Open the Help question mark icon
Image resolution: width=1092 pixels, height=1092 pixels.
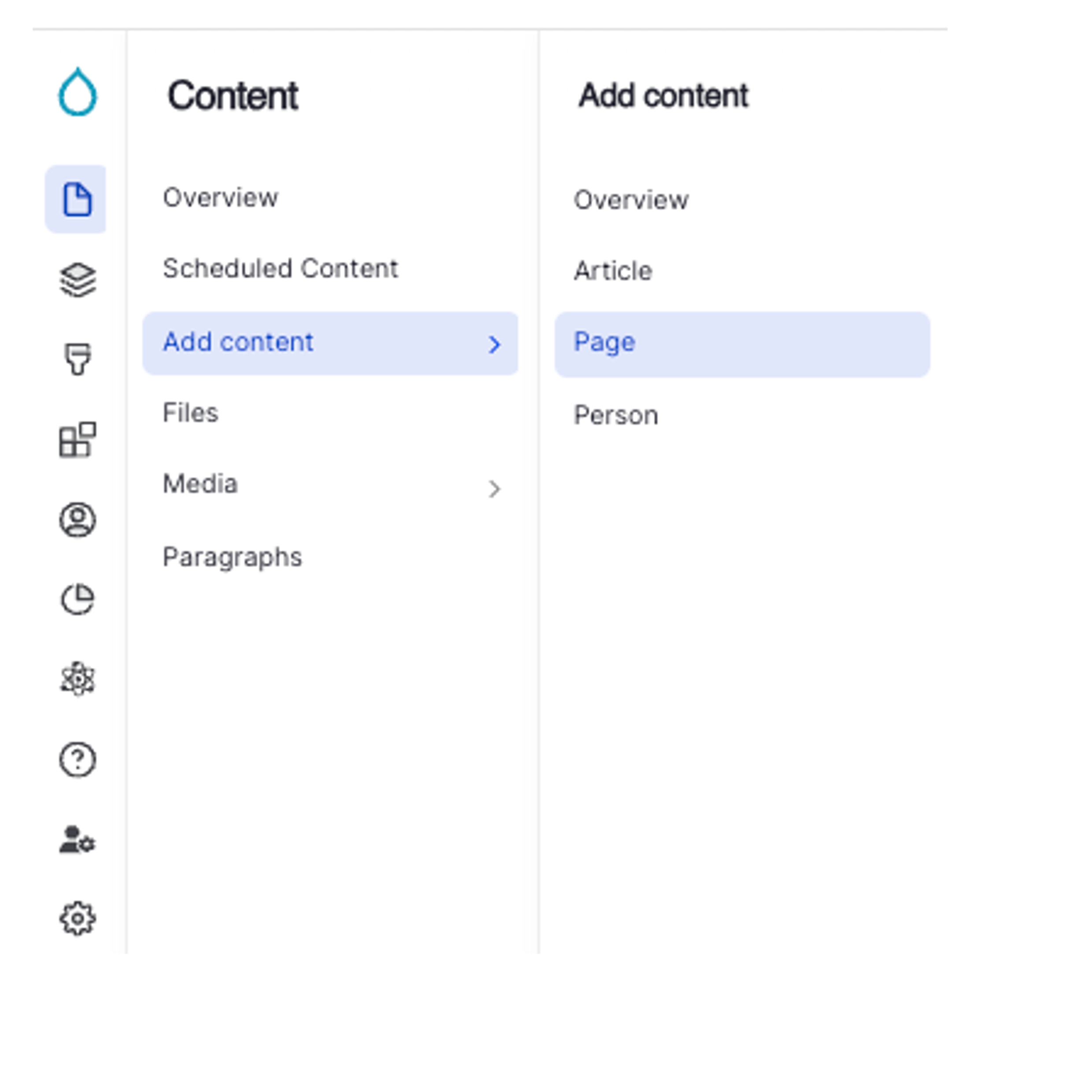point(78,759)
